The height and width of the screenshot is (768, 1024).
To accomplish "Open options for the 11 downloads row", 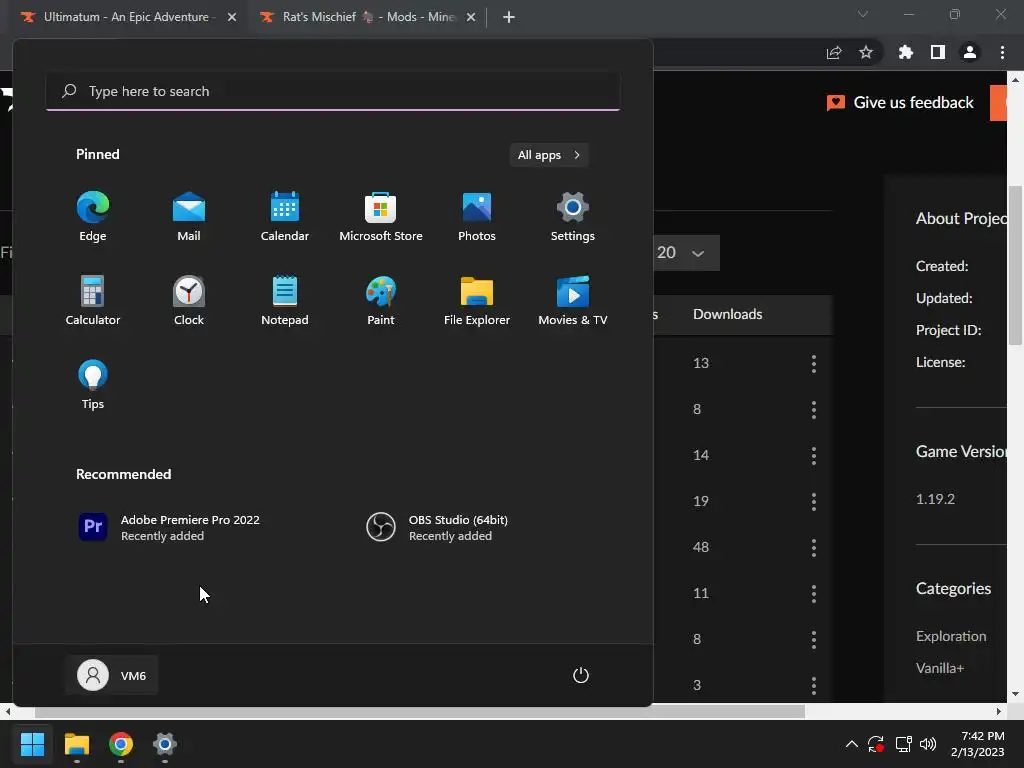I will click(814, 594).
